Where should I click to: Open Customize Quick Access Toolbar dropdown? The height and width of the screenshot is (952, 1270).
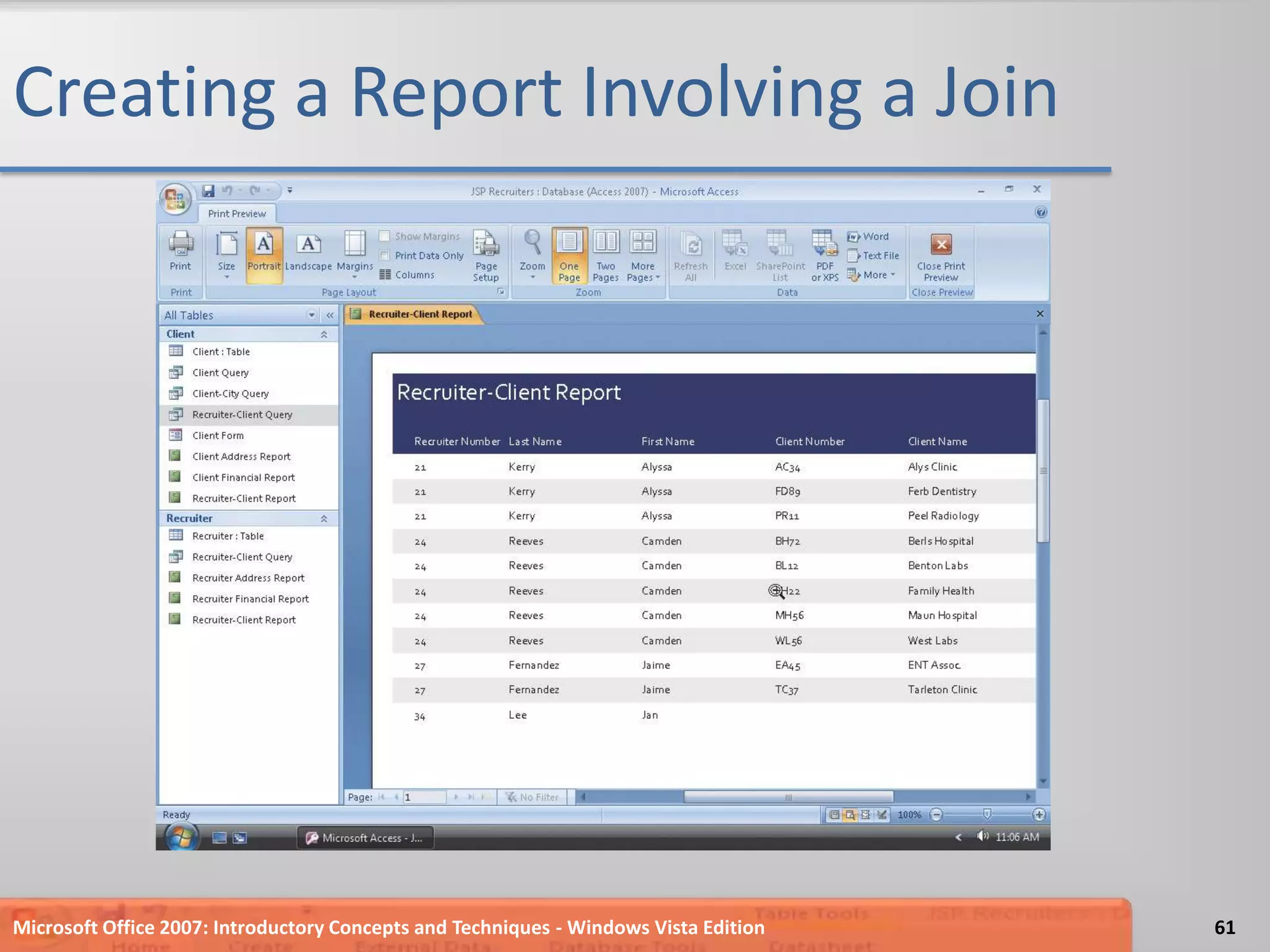(290, 191)
